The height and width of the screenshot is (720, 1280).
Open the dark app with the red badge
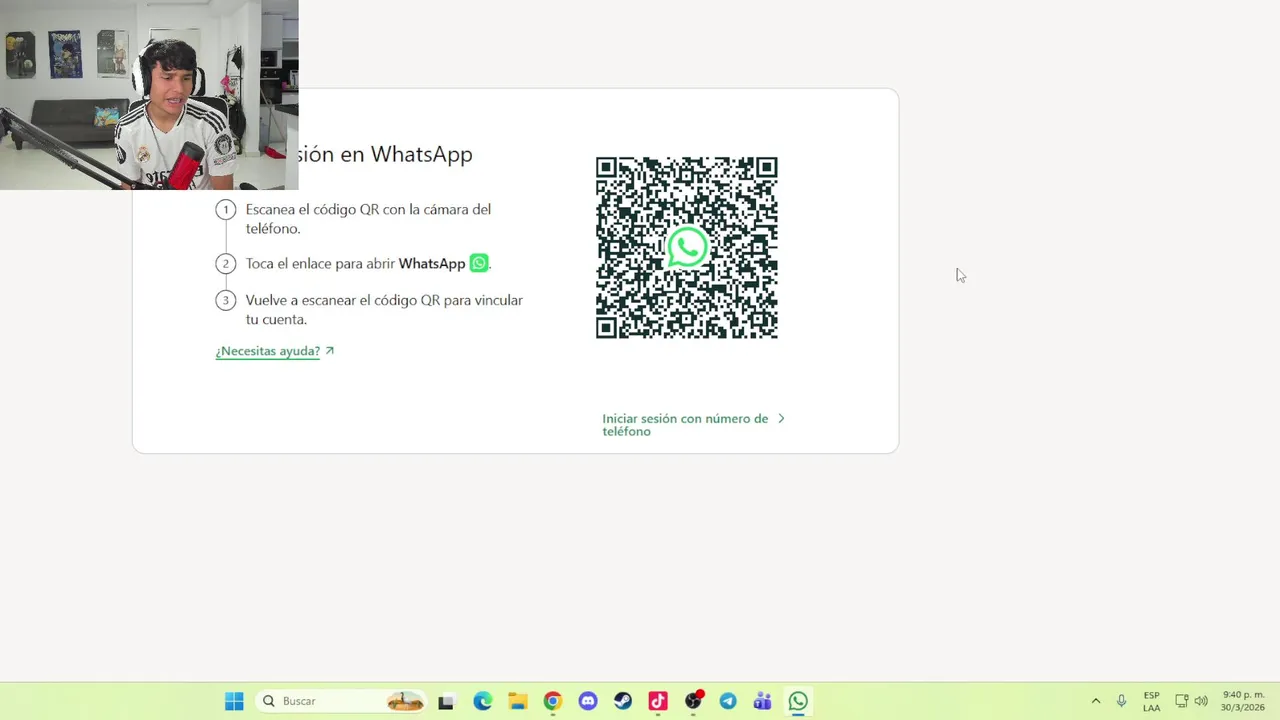[693, 701]
